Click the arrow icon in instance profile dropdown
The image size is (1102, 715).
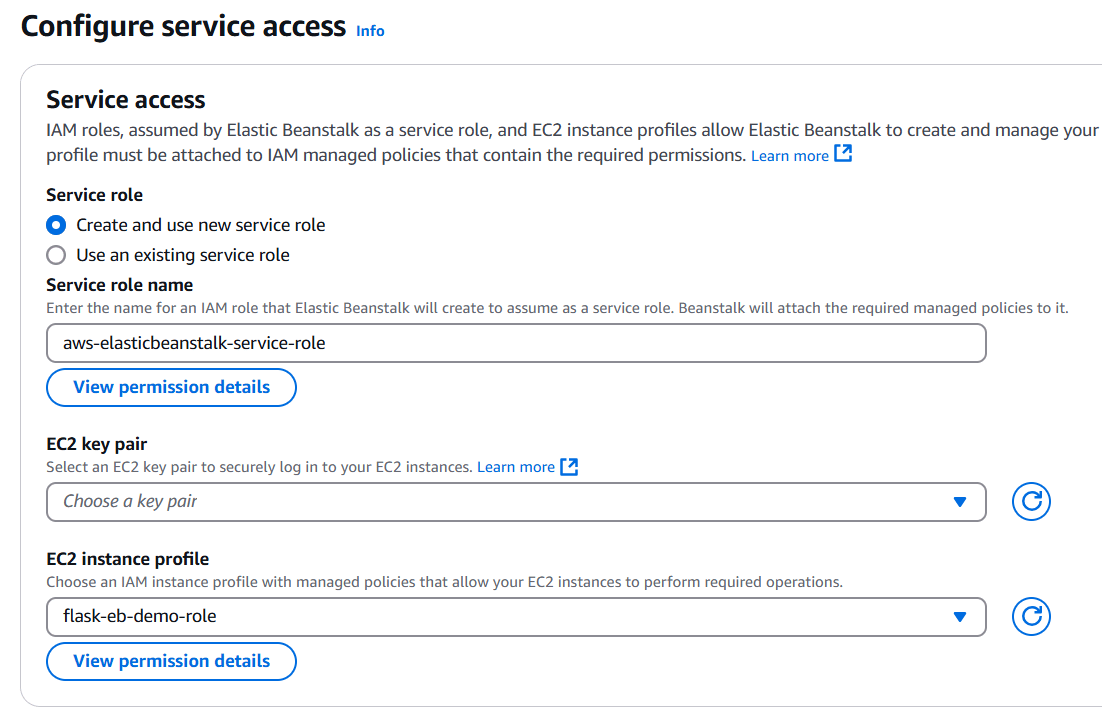coord(960,617)
